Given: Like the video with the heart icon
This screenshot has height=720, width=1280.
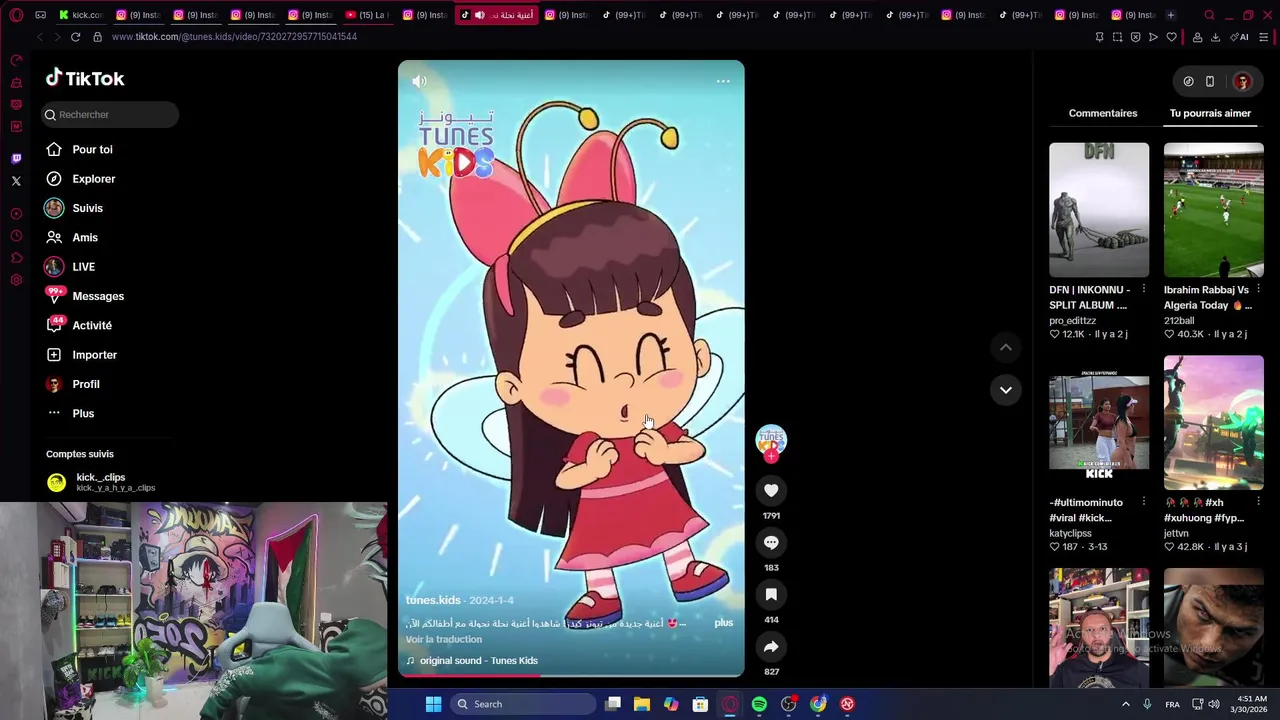Looking at the screenshot, I should point(771,490).
